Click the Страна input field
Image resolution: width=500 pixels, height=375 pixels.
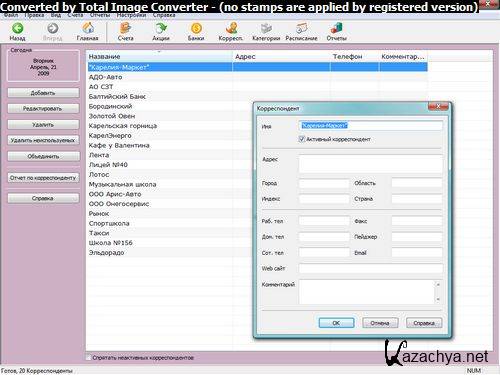[417, 199]
